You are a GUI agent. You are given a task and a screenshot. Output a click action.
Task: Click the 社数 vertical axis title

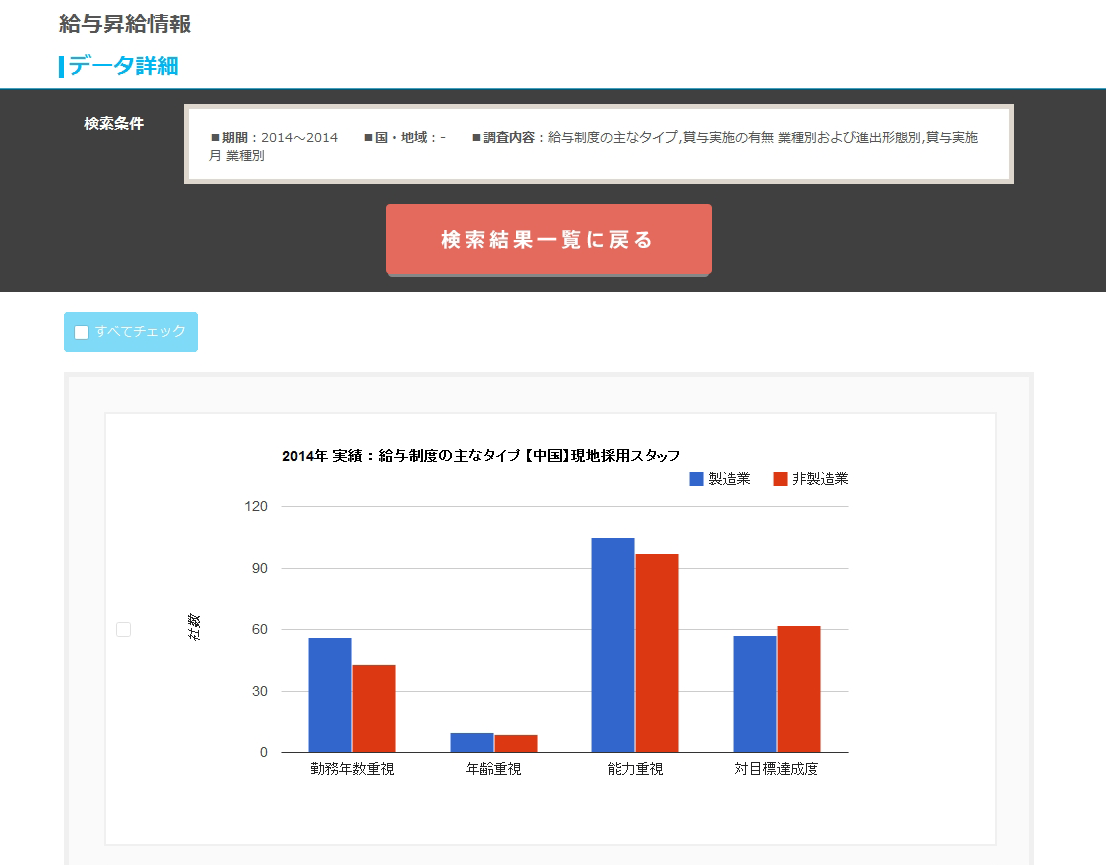point(195,628)
